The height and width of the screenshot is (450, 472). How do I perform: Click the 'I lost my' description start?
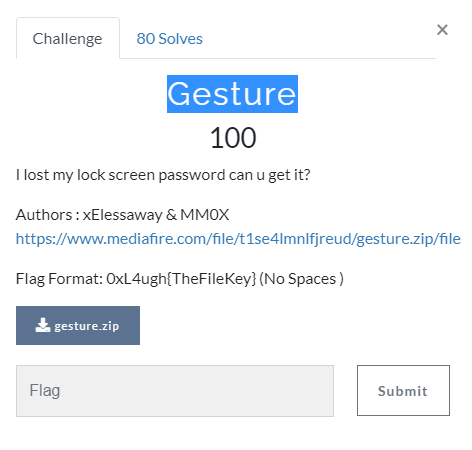44,175
